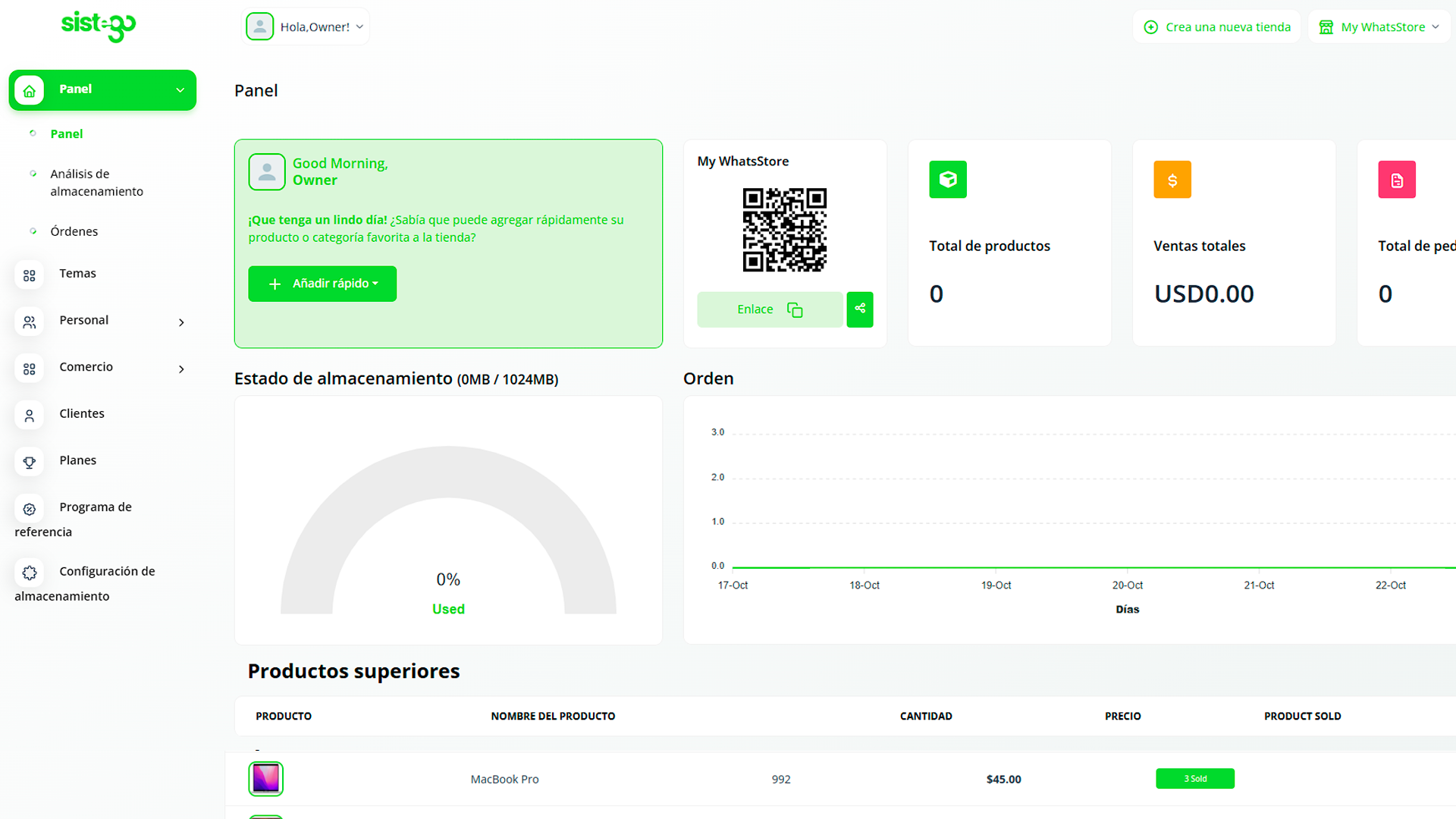Click the orange dollar Ventas totales icon
This screenshot has width=1456, height=819.
(1172, 180)
